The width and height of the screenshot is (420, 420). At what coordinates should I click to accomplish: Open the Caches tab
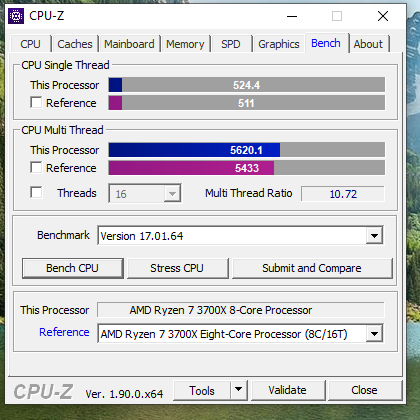[75, 44]
